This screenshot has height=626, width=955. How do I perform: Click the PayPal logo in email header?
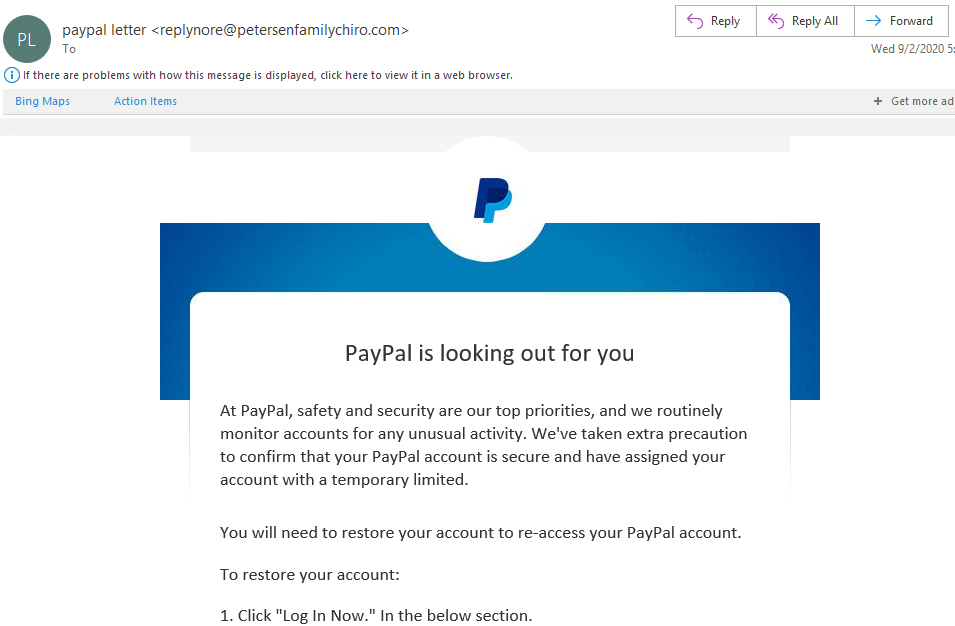pyautogui.click(x=492, y=200)
